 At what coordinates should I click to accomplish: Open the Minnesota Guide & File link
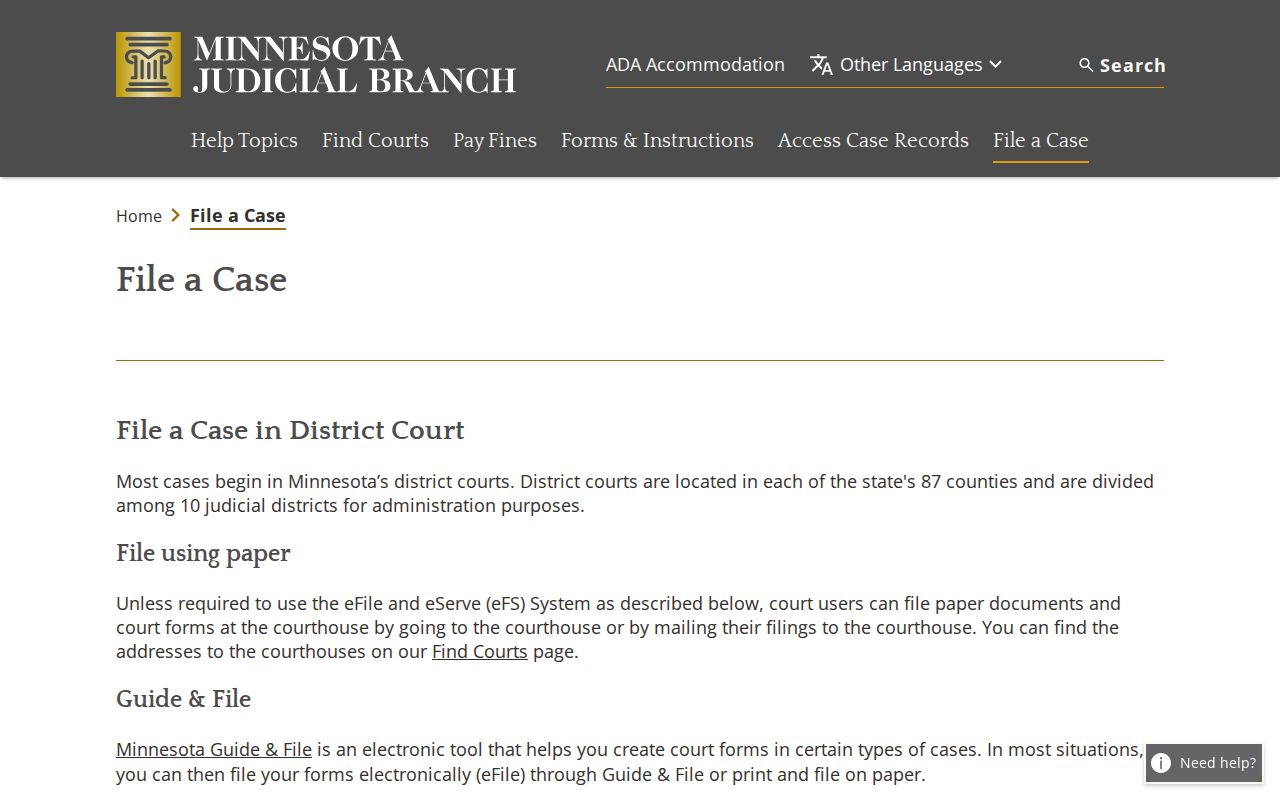click(x=214, y=750)
